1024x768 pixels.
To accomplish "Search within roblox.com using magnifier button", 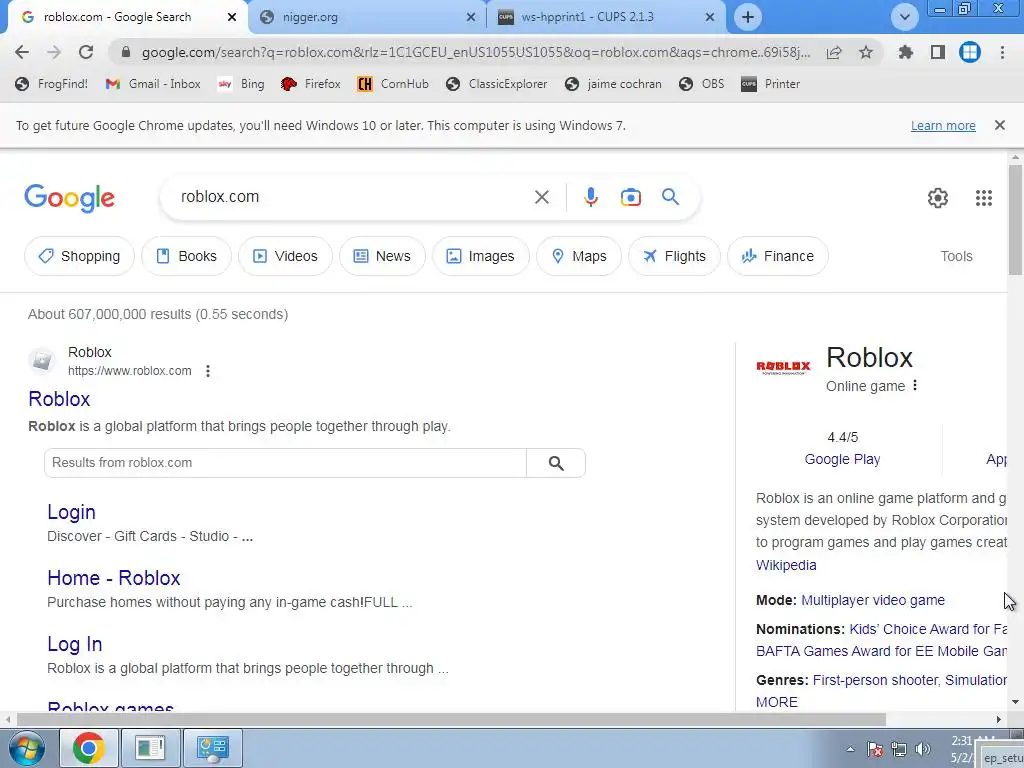I will 556,463.
